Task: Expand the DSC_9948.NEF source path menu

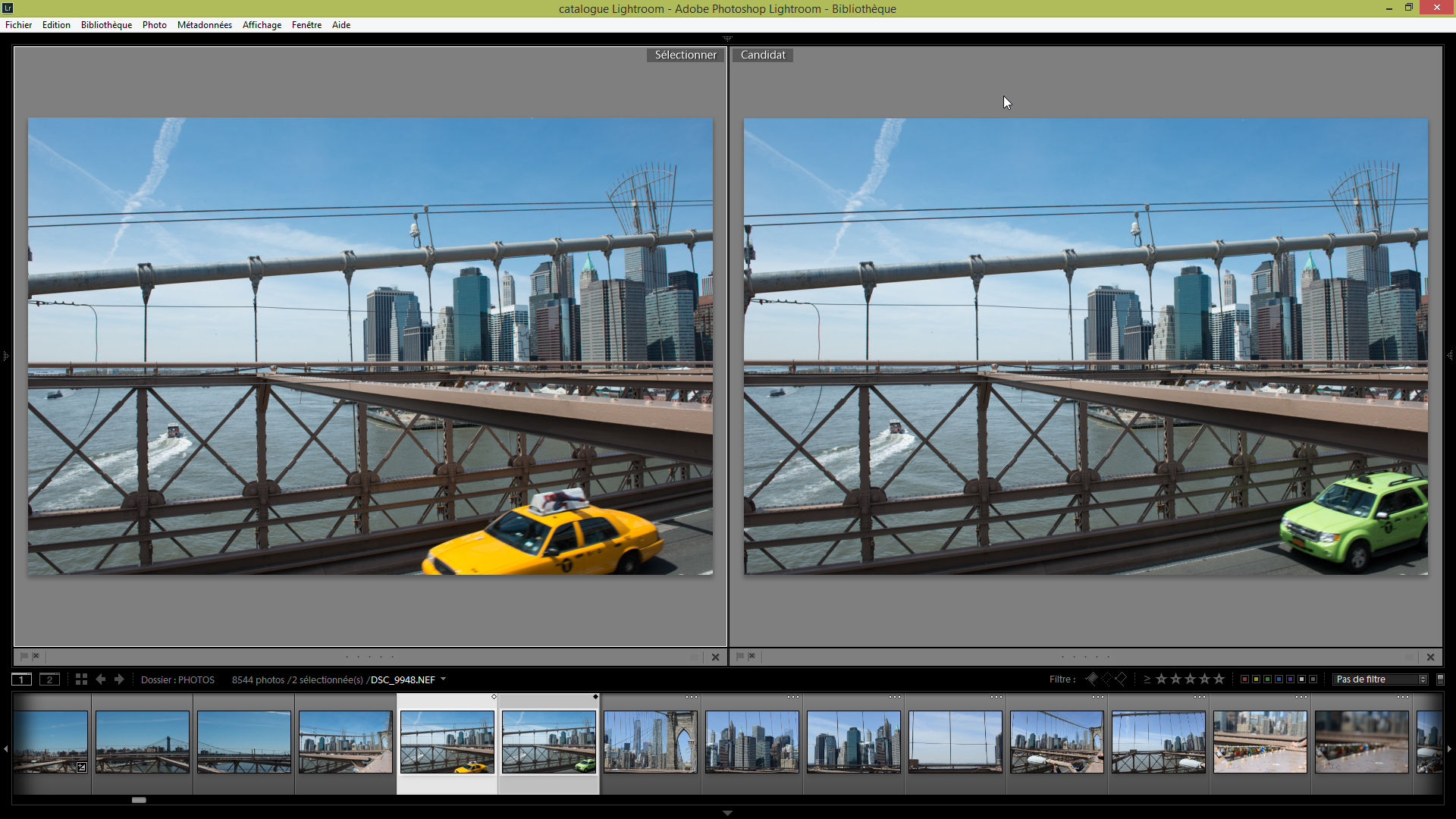Action: [x=443, y=679]
